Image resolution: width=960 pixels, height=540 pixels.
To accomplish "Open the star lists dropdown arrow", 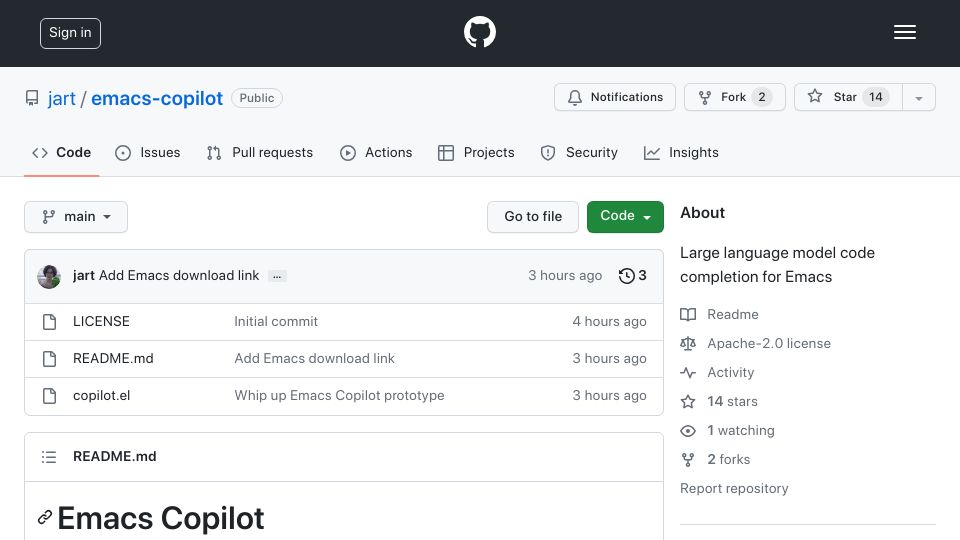I will [x=919, y=97].
